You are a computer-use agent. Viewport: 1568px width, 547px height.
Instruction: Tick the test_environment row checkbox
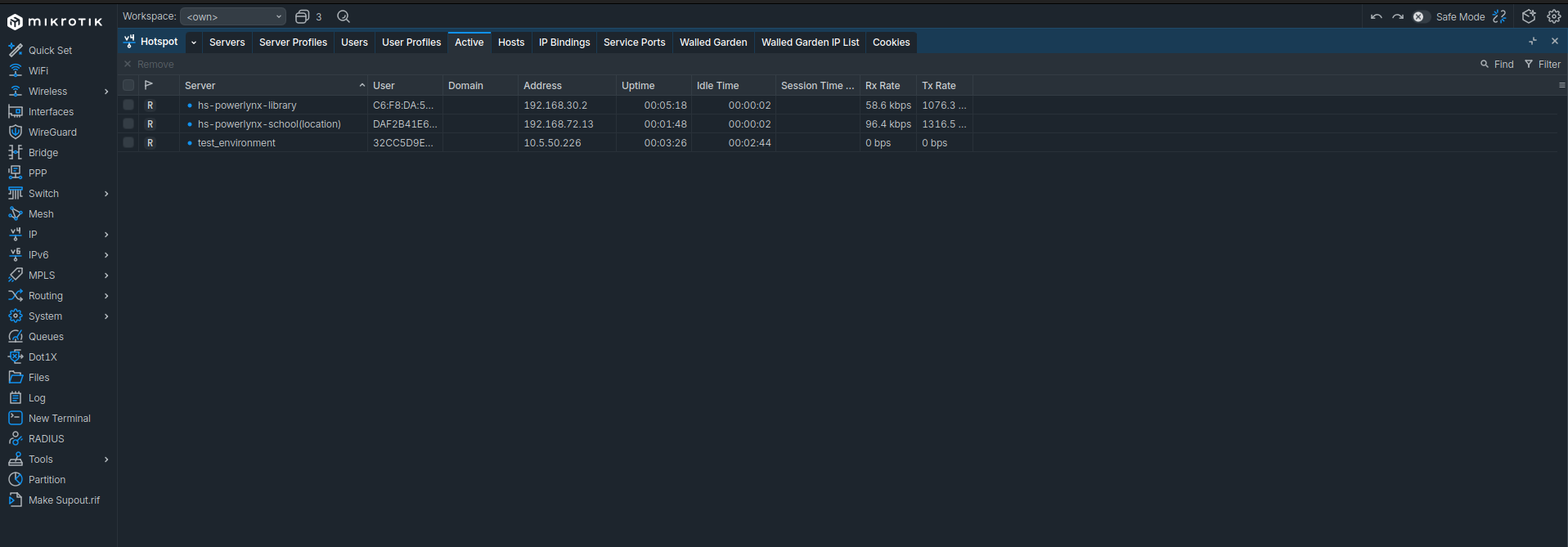coord(128,142)
